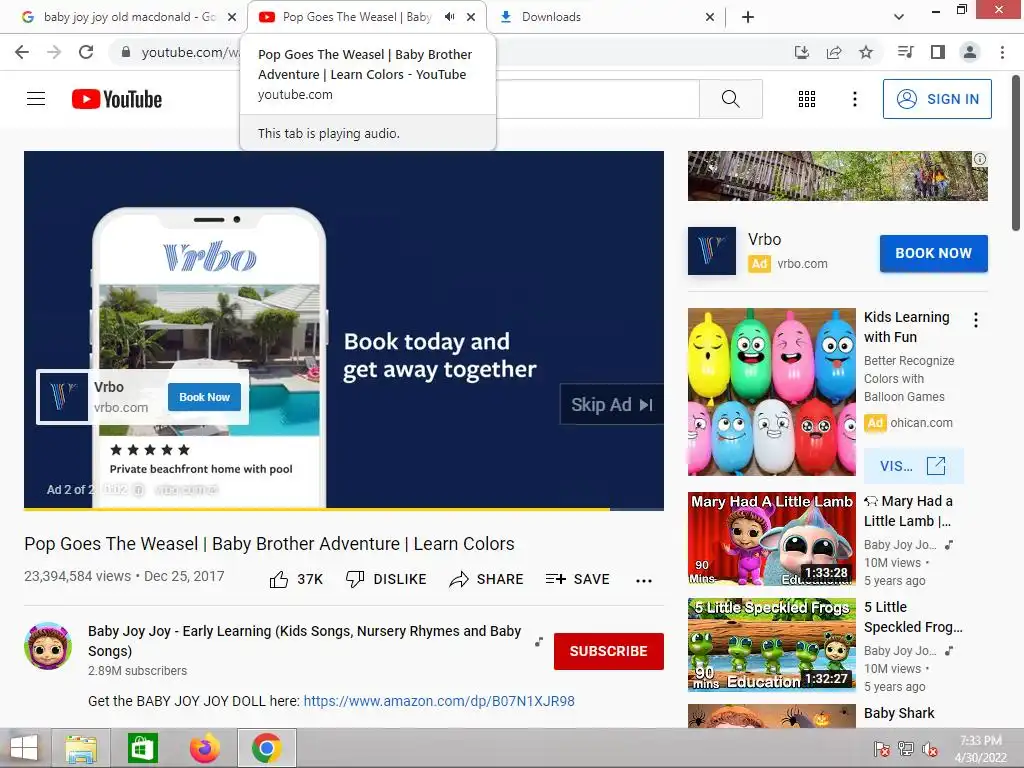
Task: Click the page vertical scrollbar
Action: point(1016,153)
